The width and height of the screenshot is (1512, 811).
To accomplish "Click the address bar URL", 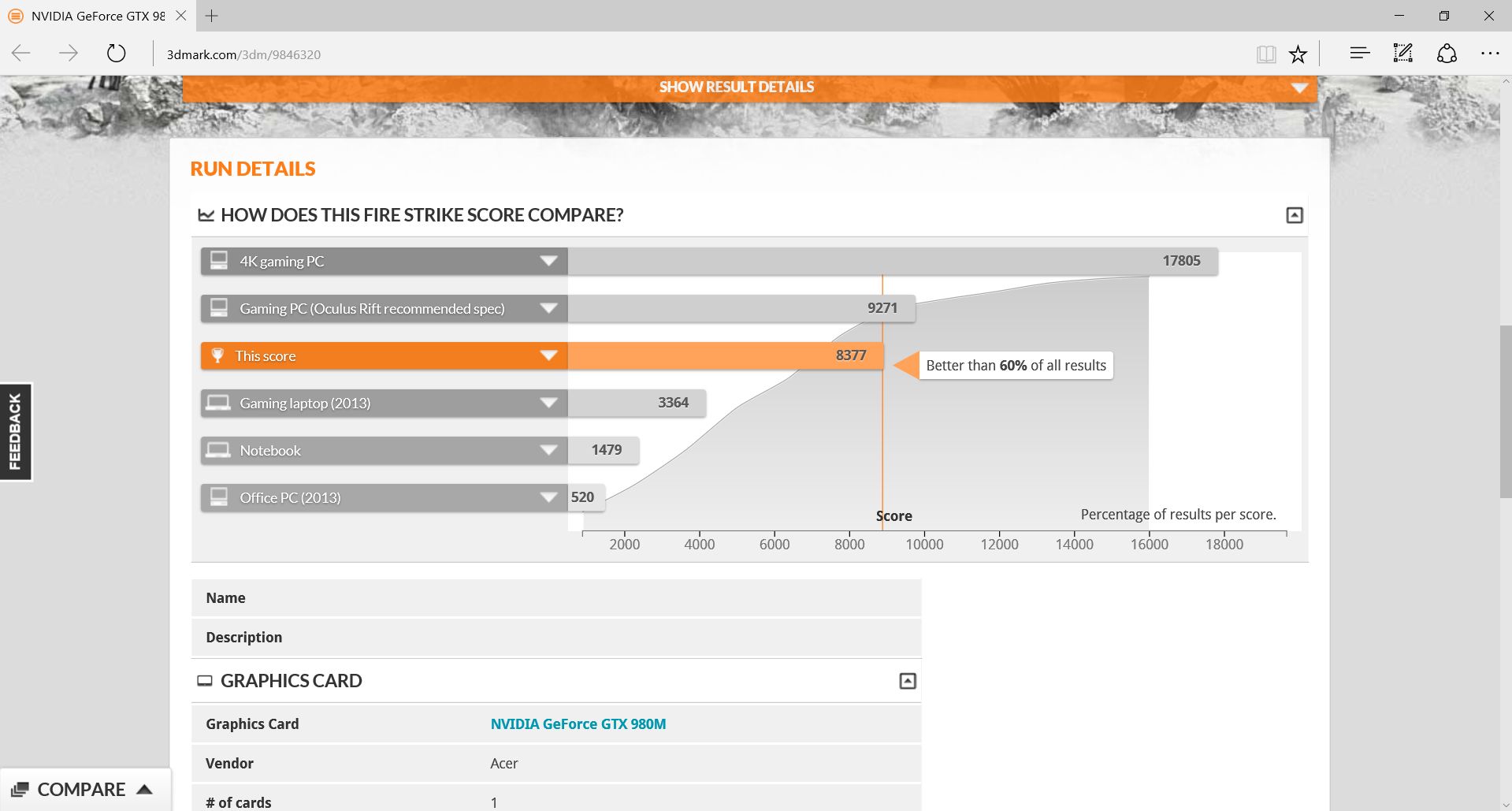I will [243, 54].
